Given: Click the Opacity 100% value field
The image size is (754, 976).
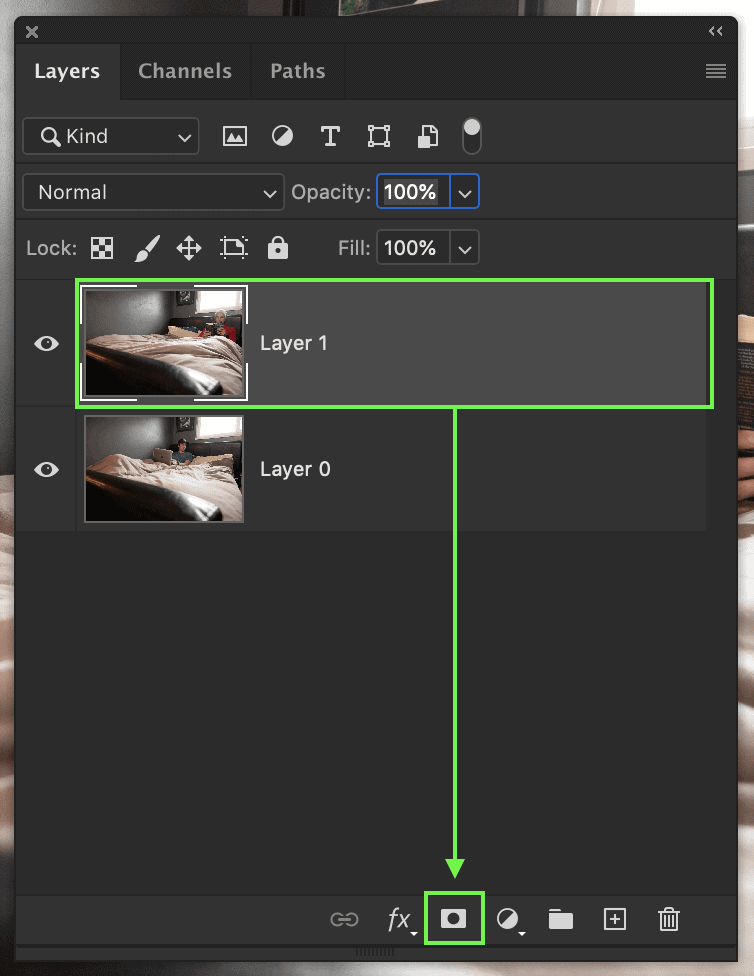Looking at the screenshot, I should click(413, 192).
